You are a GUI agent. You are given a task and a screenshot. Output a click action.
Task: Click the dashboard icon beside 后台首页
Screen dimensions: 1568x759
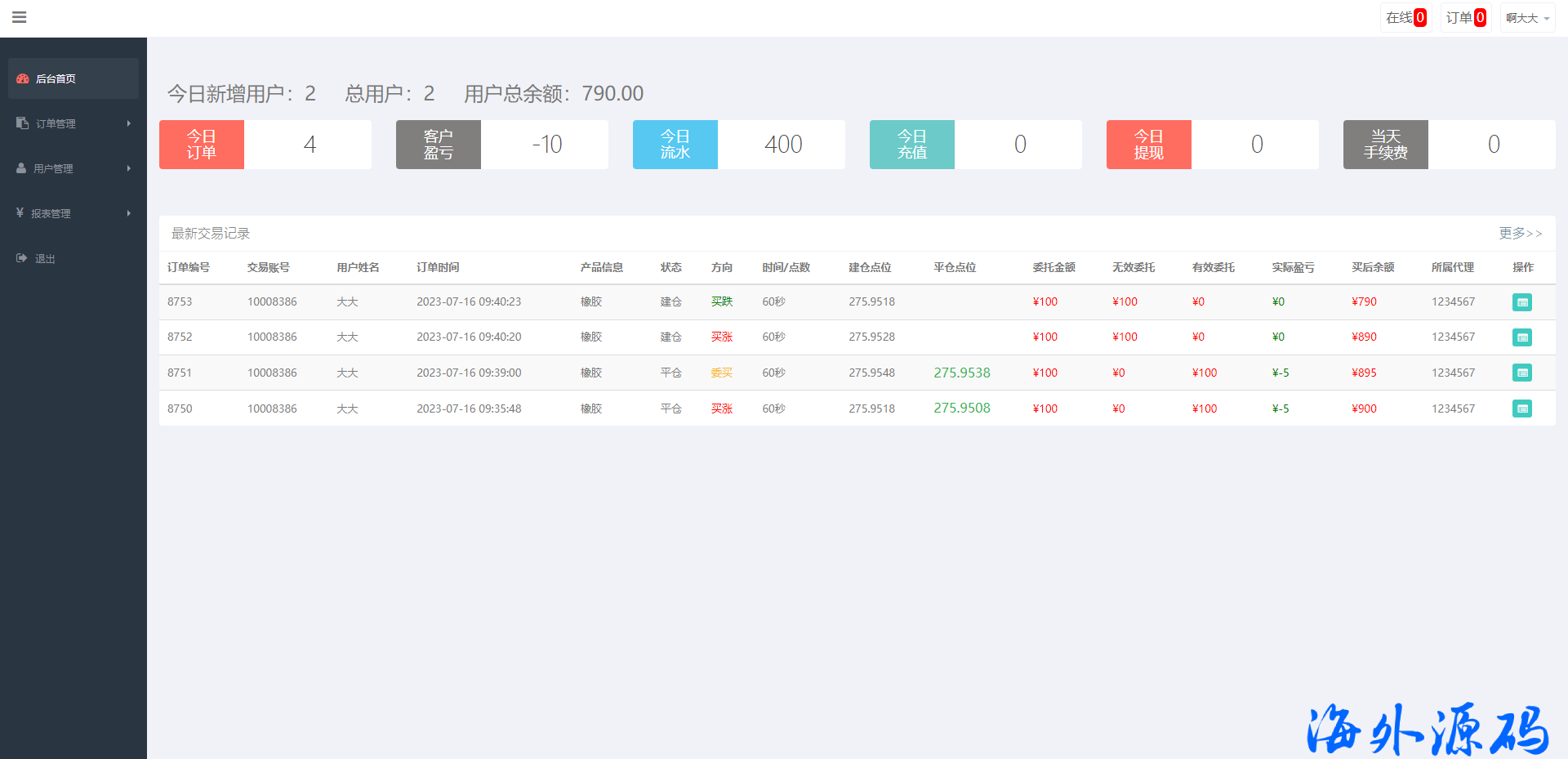pyautogui.click(x=23, y=78)
